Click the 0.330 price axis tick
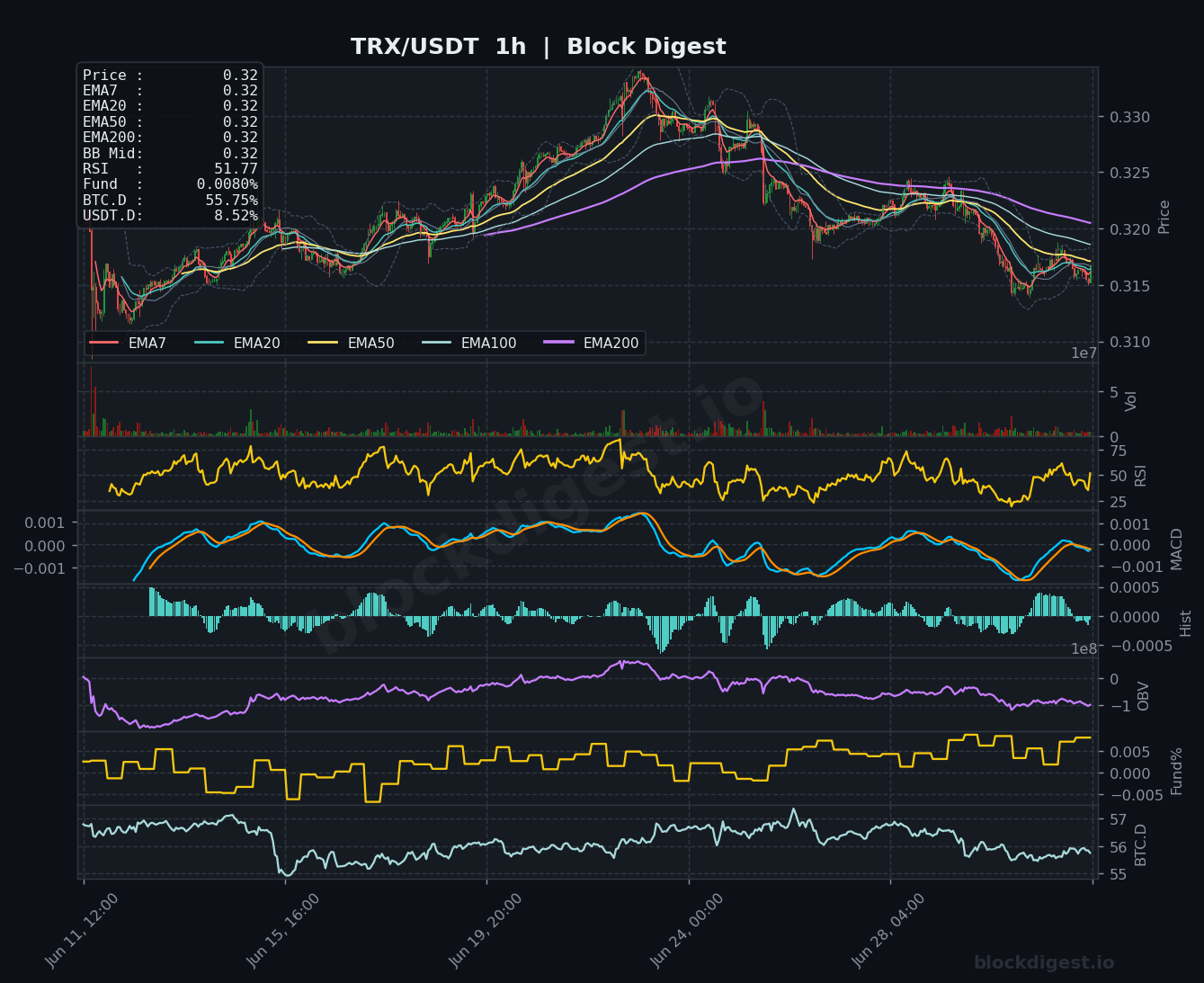The image size is (1204, 983). (x=1129, y=117)
